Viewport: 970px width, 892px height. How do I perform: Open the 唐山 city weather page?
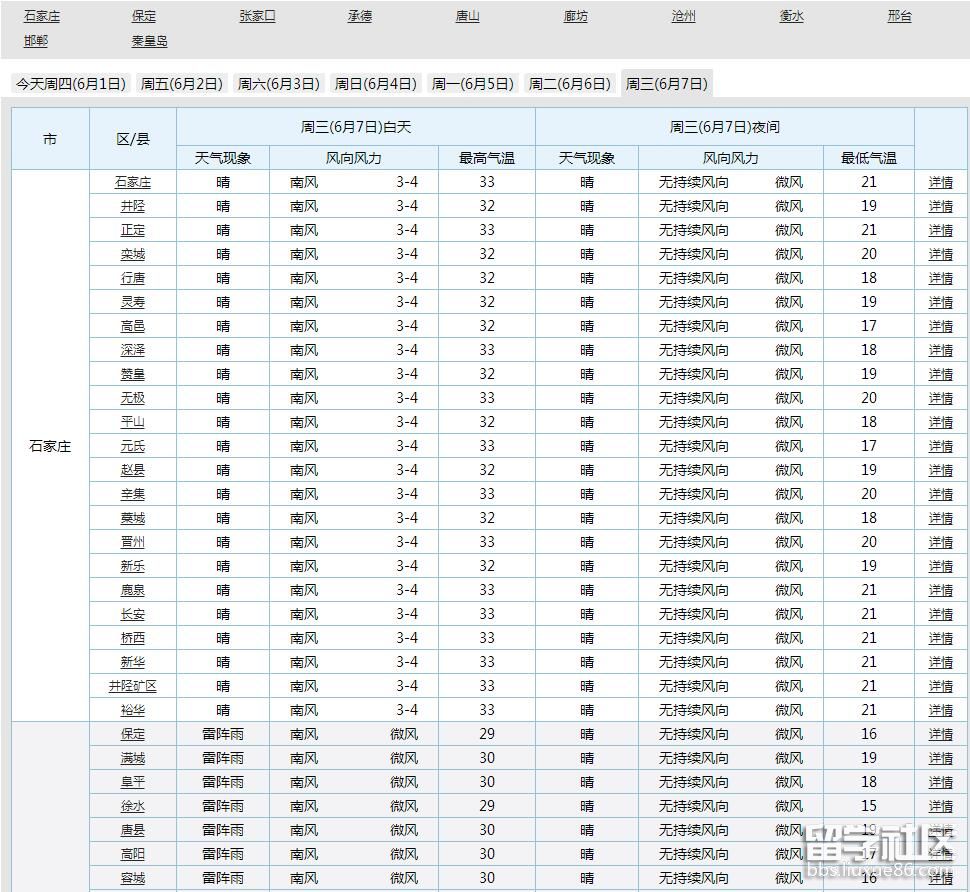point(468,17)
